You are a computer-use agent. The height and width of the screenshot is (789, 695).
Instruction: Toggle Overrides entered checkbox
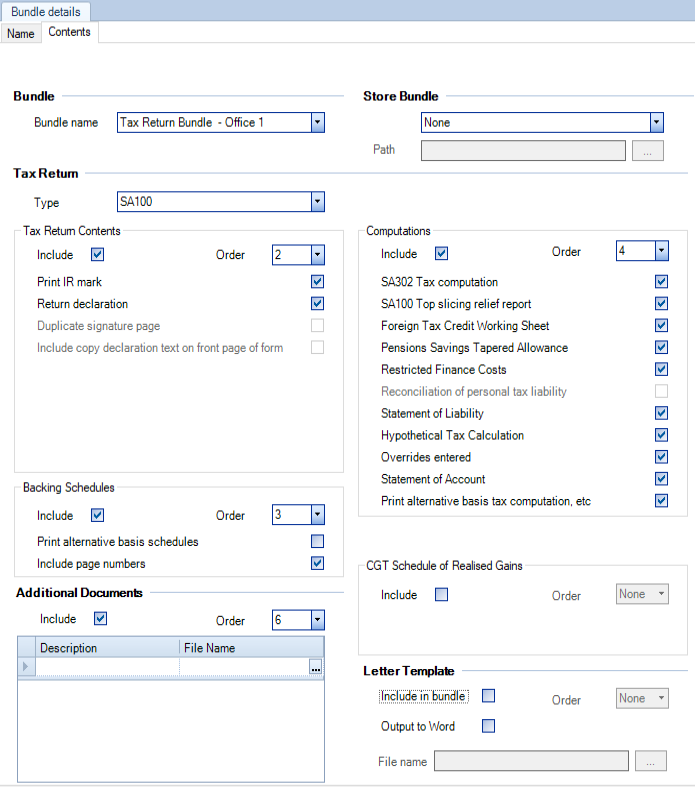click(661, 457)
